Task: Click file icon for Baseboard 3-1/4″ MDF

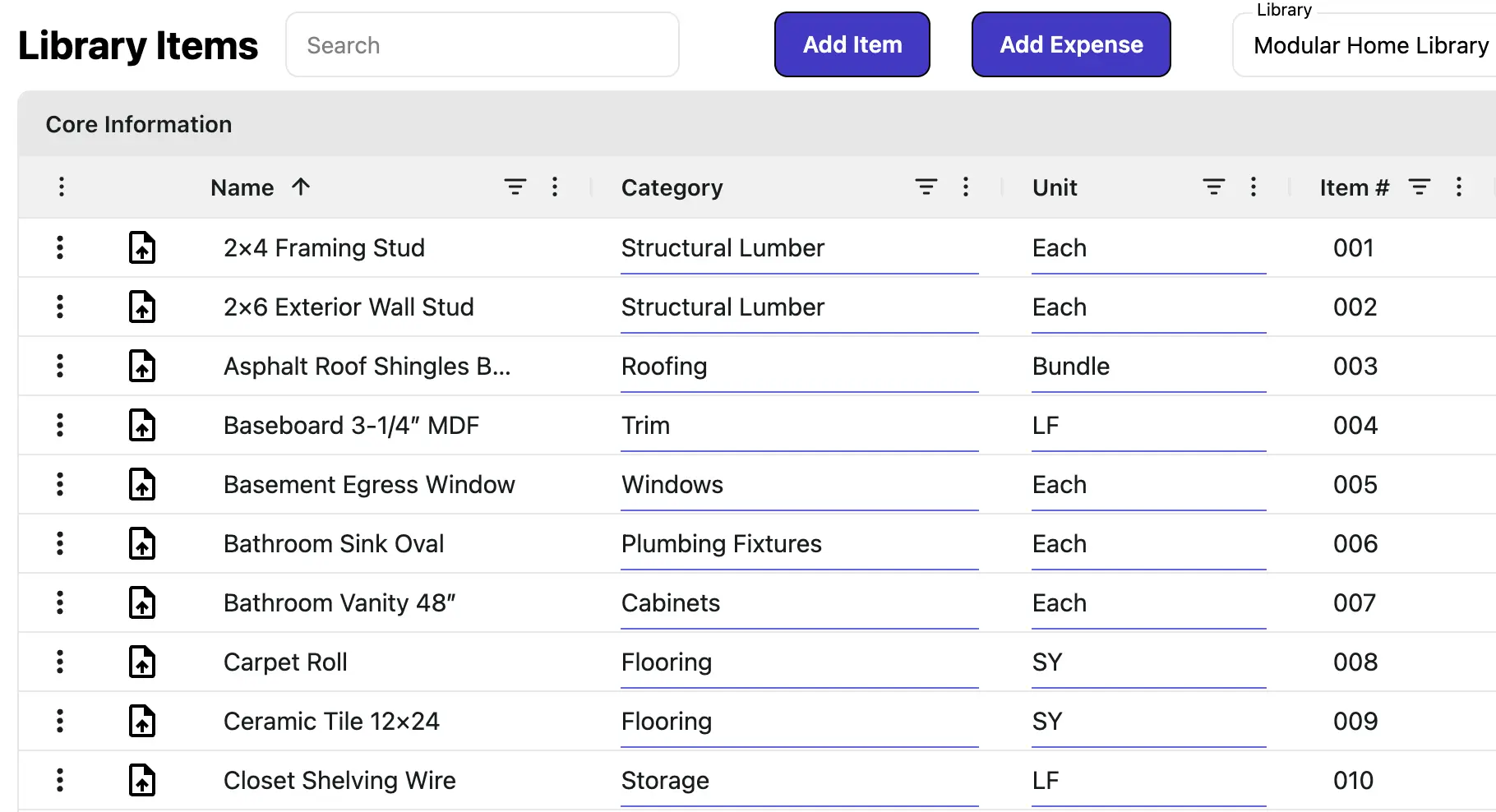Action: point(142,426)
